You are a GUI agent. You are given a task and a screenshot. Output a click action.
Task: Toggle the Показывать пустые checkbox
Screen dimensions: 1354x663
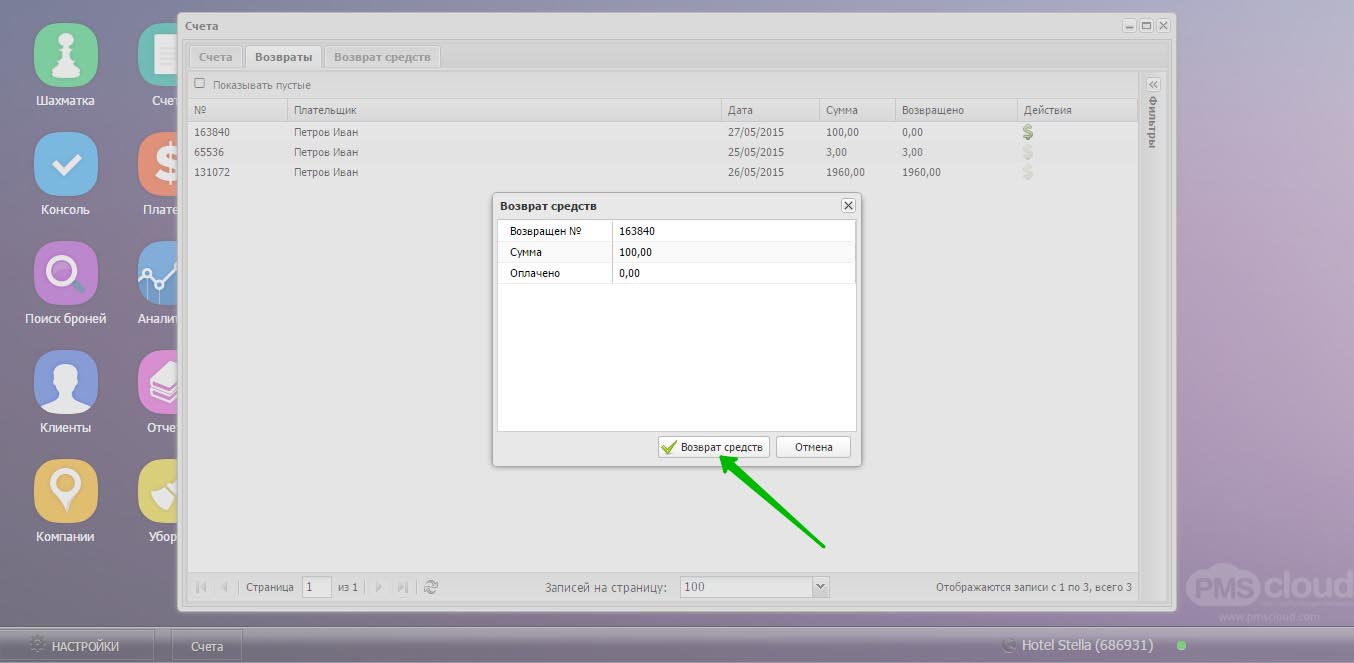[x=200, y=84]
